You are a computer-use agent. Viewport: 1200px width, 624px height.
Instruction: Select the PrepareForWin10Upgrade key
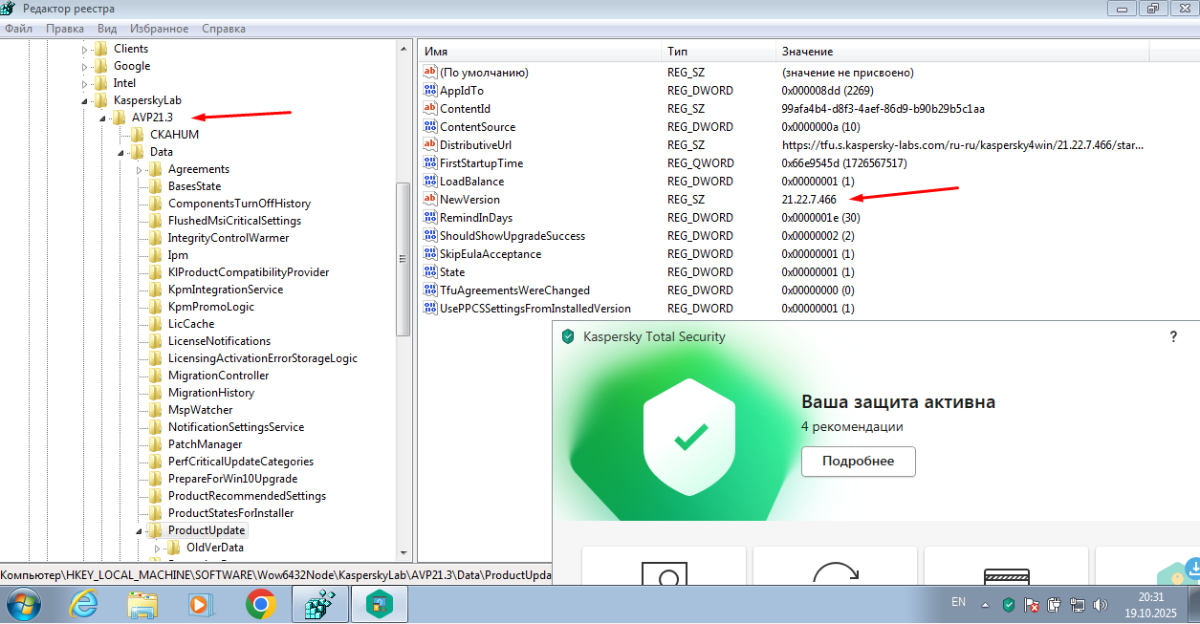pos(232,479)
